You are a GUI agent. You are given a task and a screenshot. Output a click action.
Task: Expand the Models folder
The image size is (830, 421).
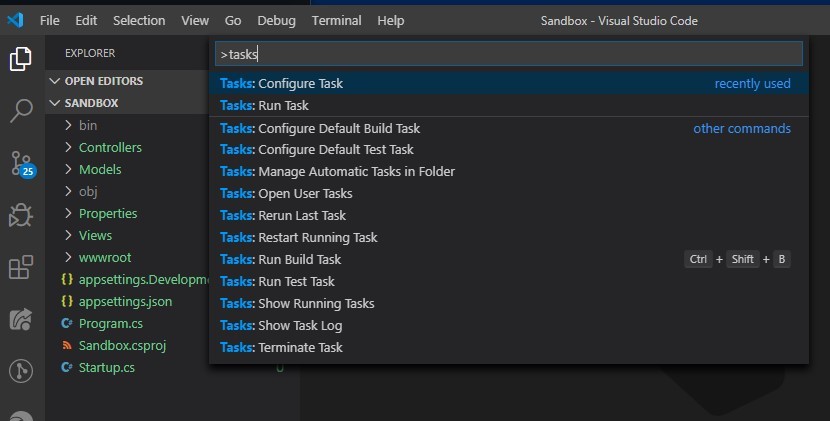pos(68,169)
